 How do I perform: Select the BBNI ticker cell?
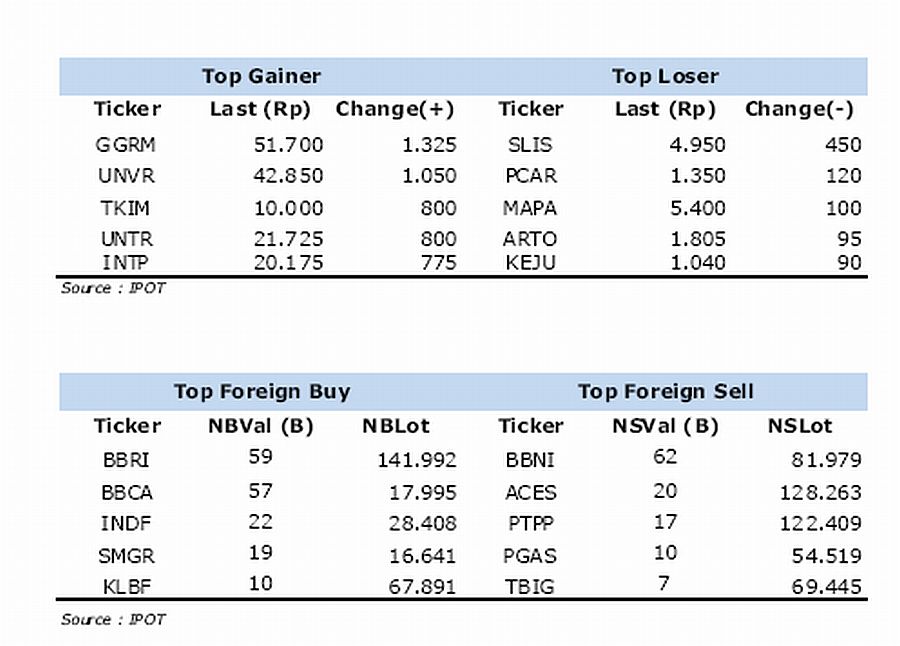pos(530,460)
